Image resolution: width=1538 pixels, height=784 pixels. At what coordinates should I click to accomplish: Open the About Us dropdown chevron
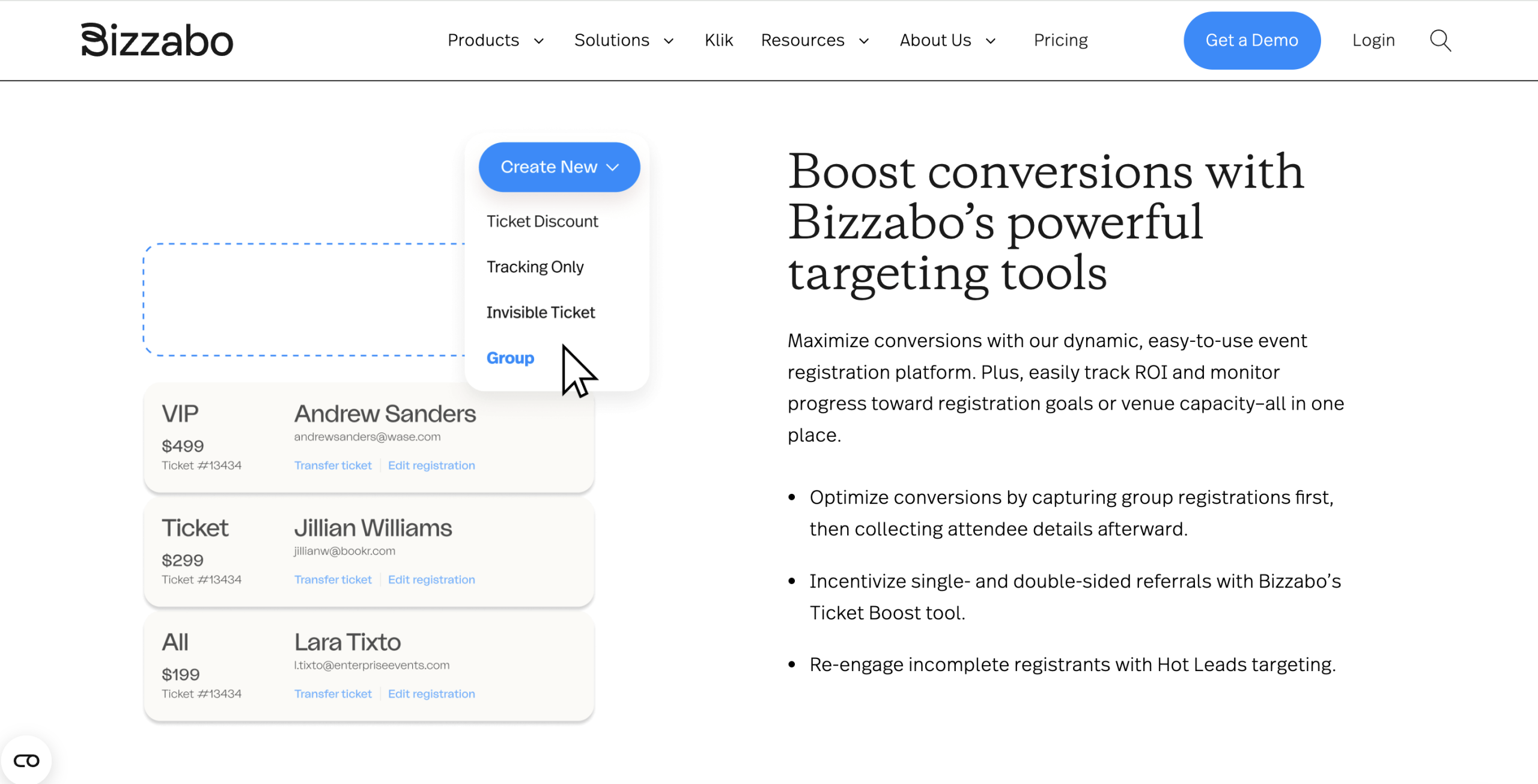(x=991, y=41)
